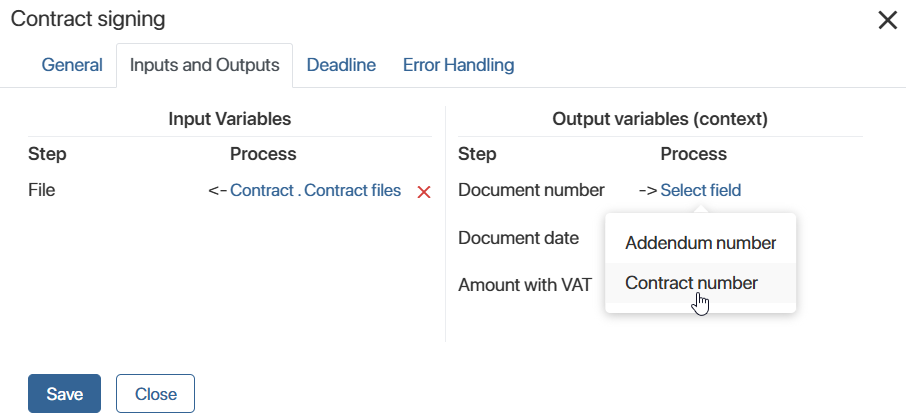Select the Inputs and Outputs tab
Screen dimensions: 906x418
point(205,65)
